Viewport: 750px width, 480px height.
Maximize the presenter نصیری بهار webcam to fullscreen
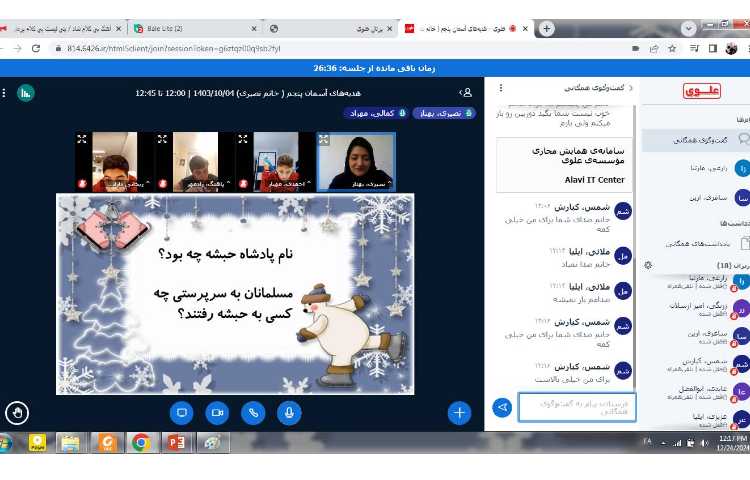click(323, 139)
